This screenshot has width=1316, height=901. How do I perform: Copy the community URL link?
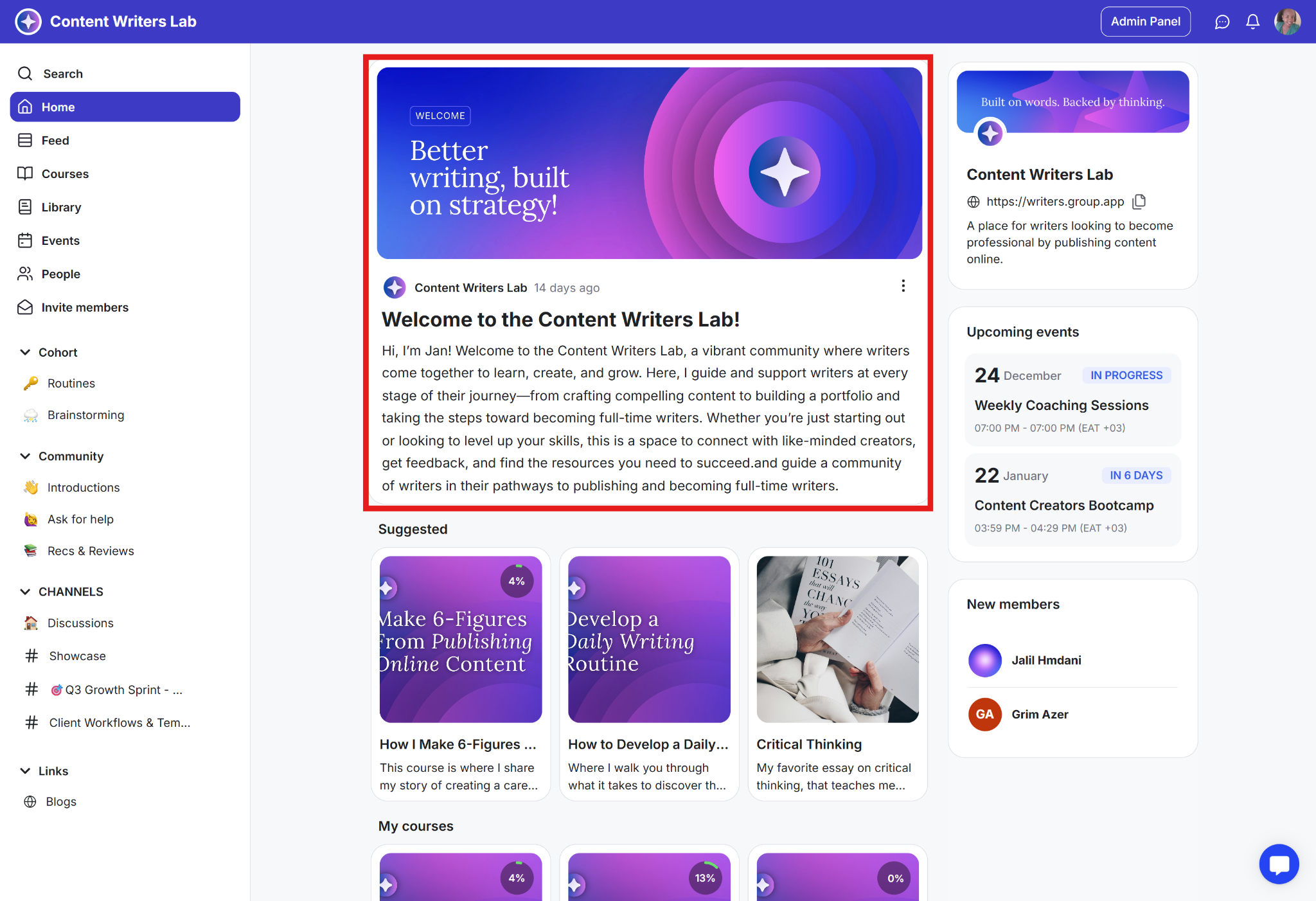tap(1139, 202)
